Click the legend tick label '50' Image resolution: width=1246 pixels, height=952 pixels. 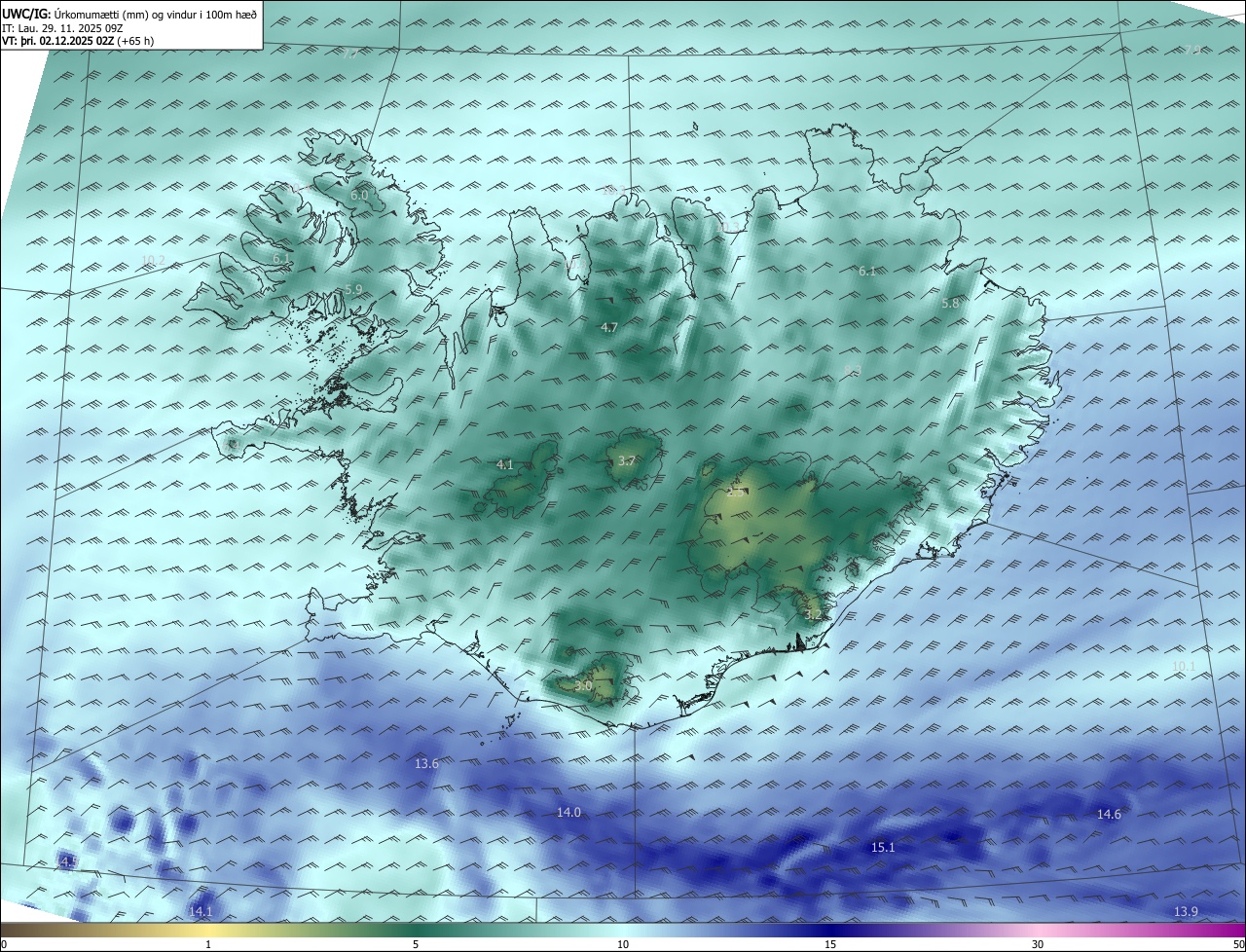[1238, 944]
